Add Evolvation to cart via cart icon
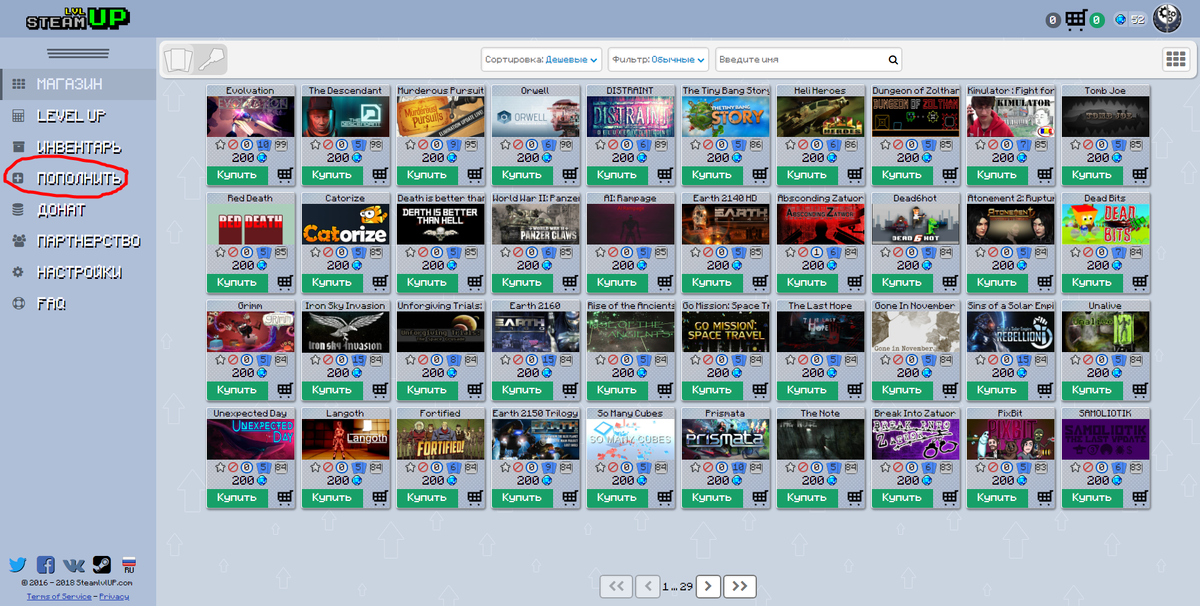This screenshot has width=1200, height=606. click(x=285, y=175)
